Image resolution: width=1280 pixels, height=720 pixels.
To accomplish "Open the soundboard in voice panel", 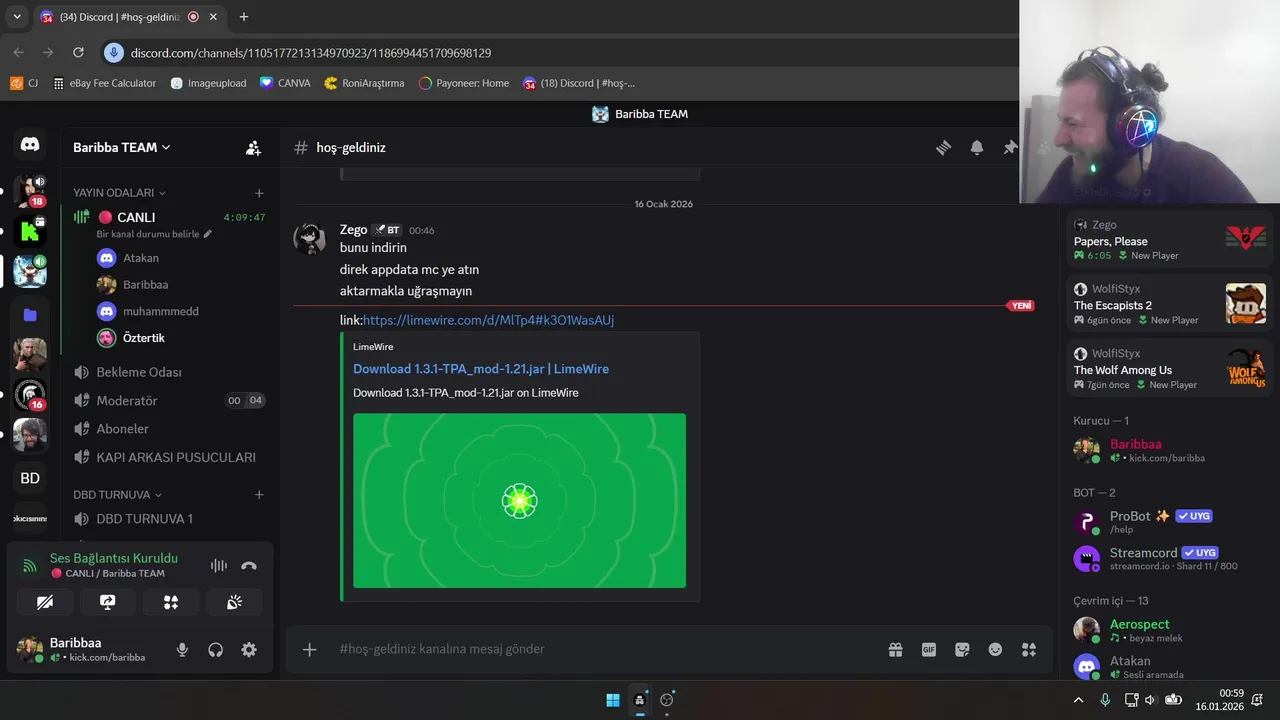I will [234, 602].
